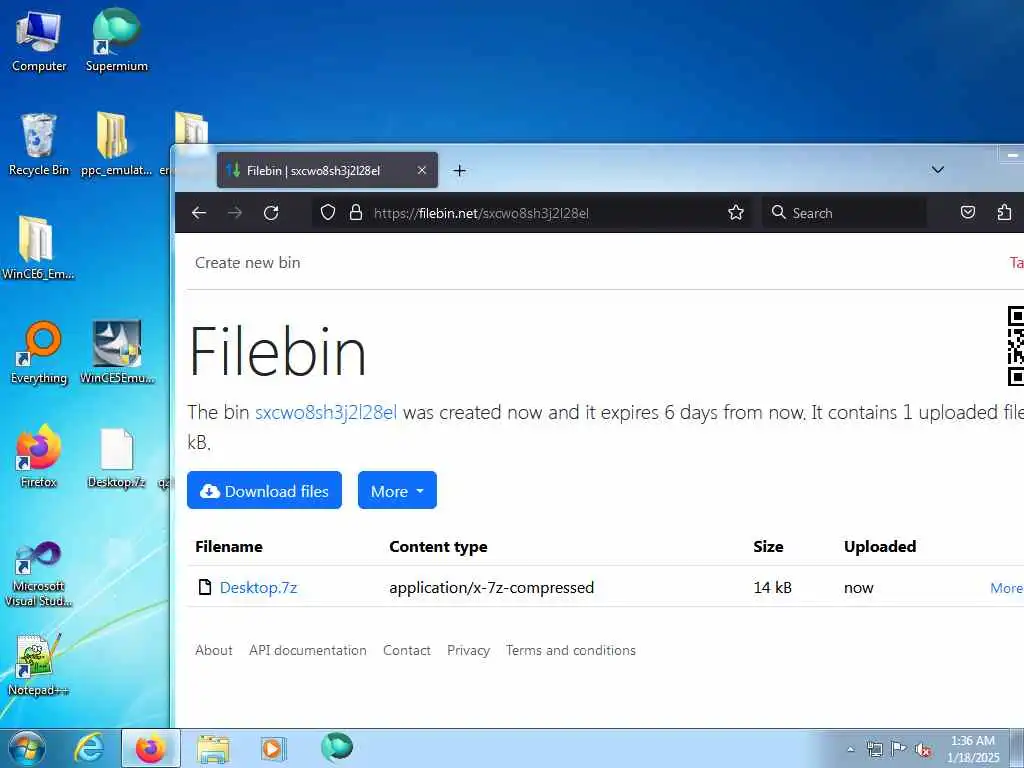Open the Action Center flag icon
The width and height of the screenshot is (1024, 768).
[x=899, y=749]
